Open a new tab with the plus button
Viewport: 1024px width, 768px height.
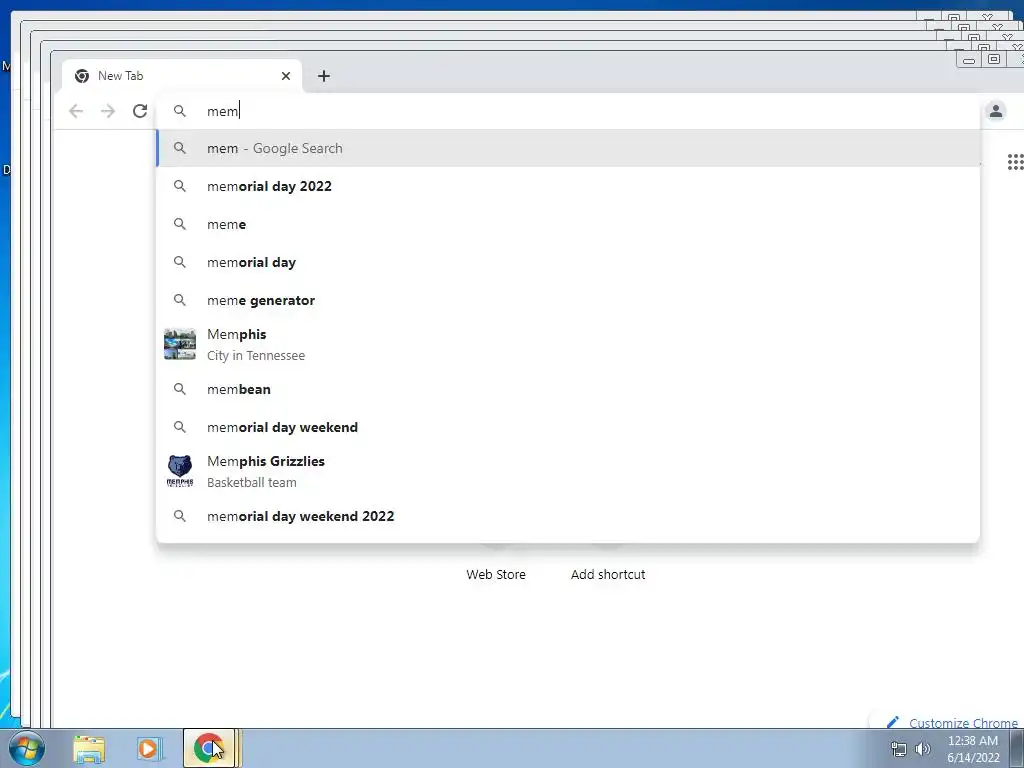pos(324,76)
